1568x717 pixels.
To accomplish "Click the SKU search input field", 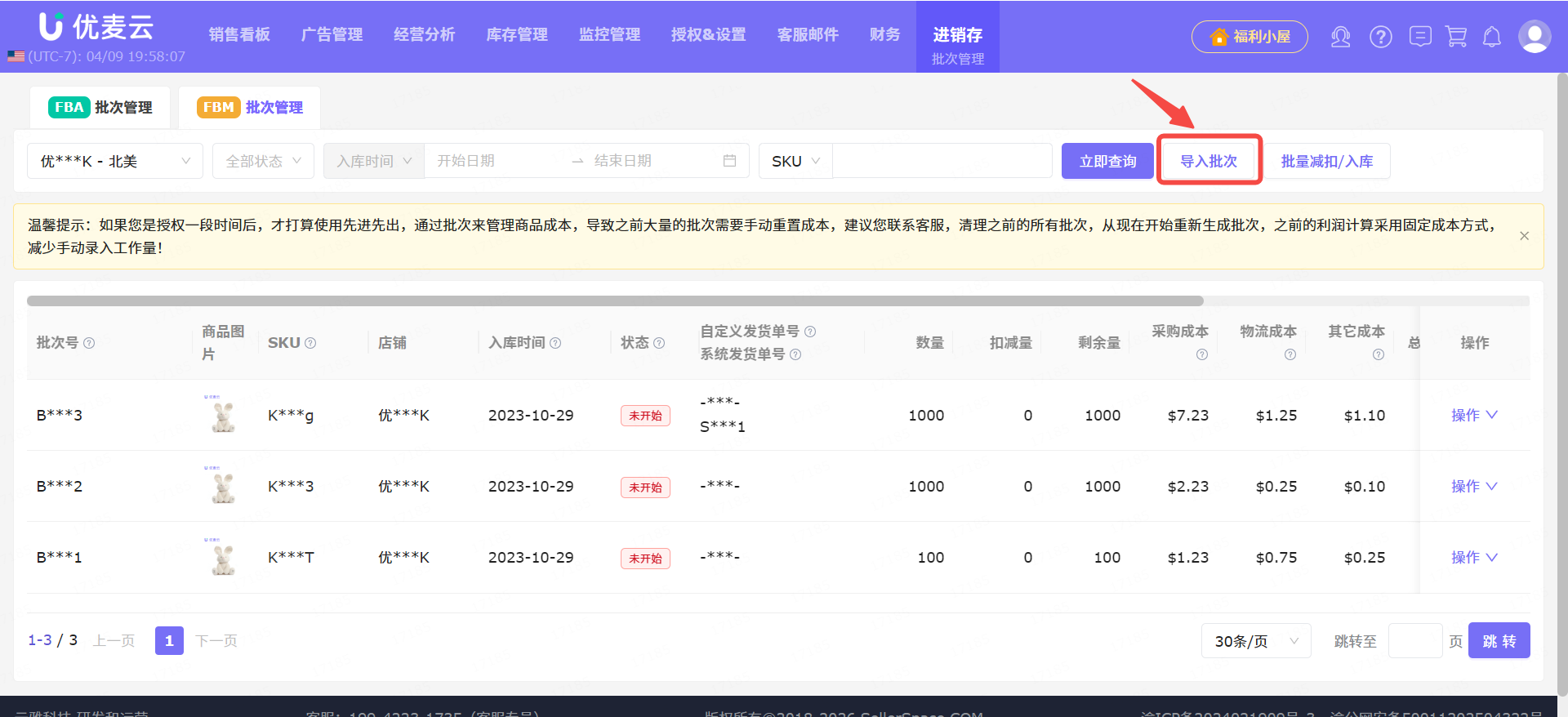I will point(942,161).
